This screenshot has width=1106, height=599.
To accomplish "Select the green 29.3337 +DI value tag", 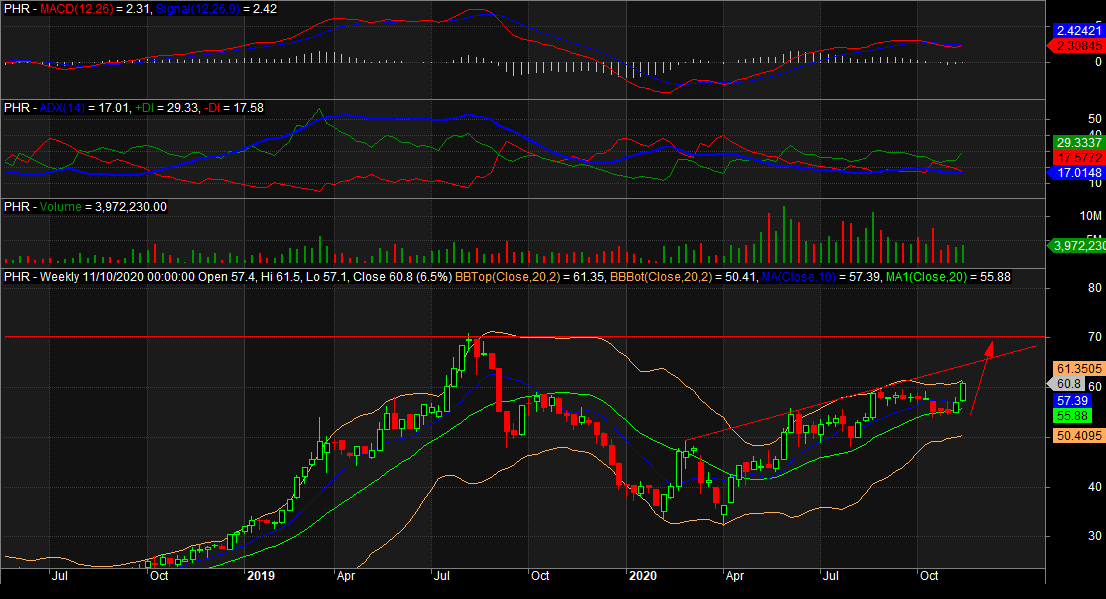I will (x=1079, y=143).
